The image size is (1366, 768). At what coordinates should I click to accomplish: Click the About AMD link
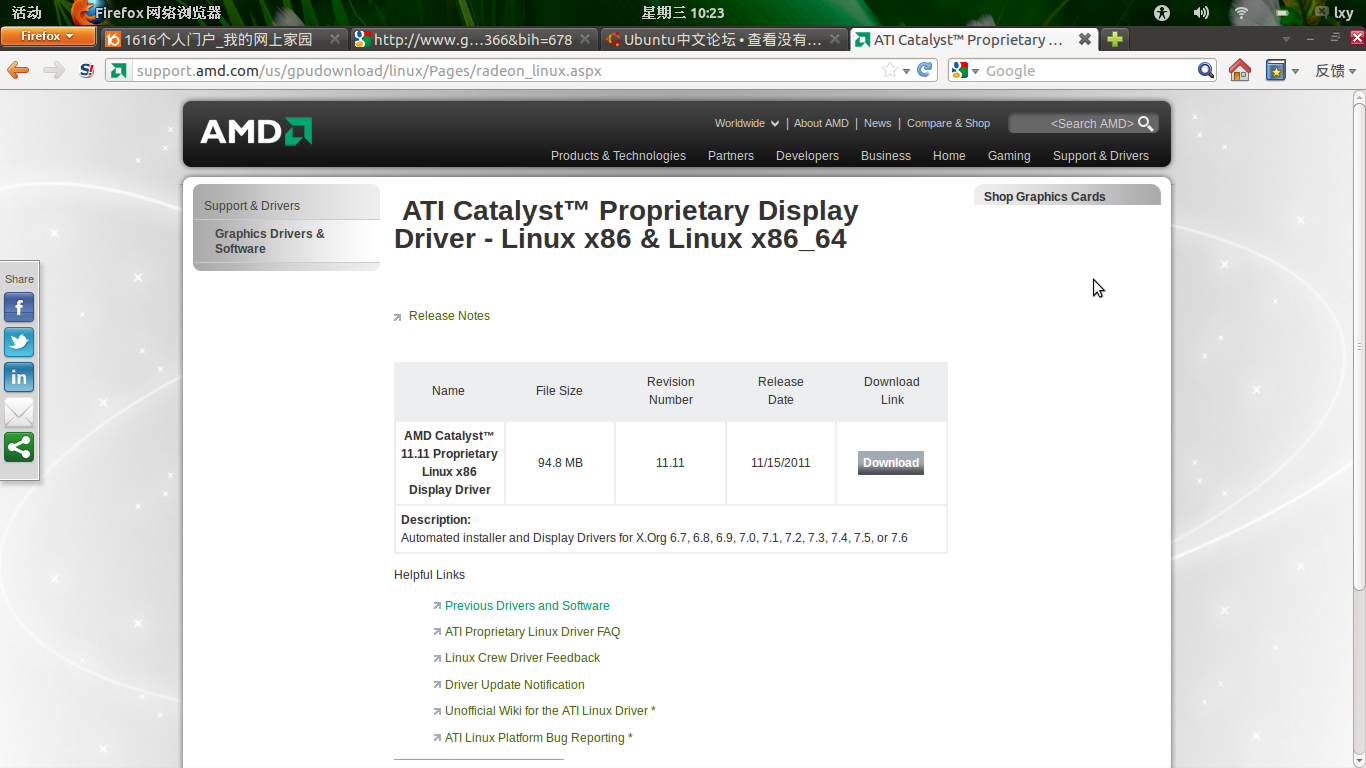click(x=821, y=123)
